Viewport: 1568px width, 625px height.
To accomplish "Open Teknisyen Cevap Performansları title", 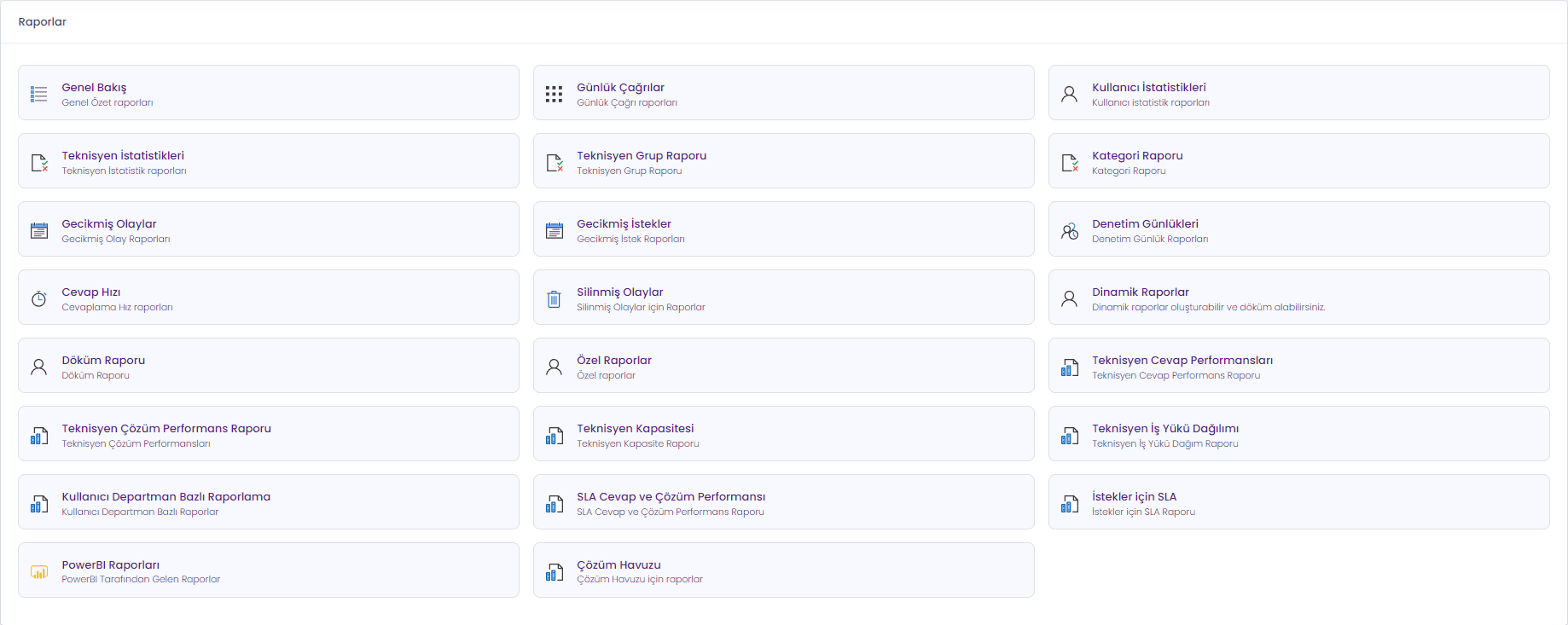I will tap(1182, 360).
